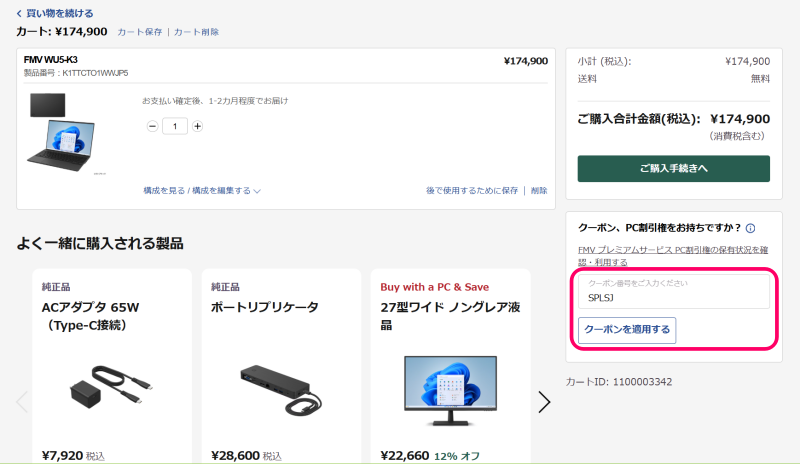
Task: Choose 後で使用するために保存 link
Action: pyautogui.click(x=472, y=190)
